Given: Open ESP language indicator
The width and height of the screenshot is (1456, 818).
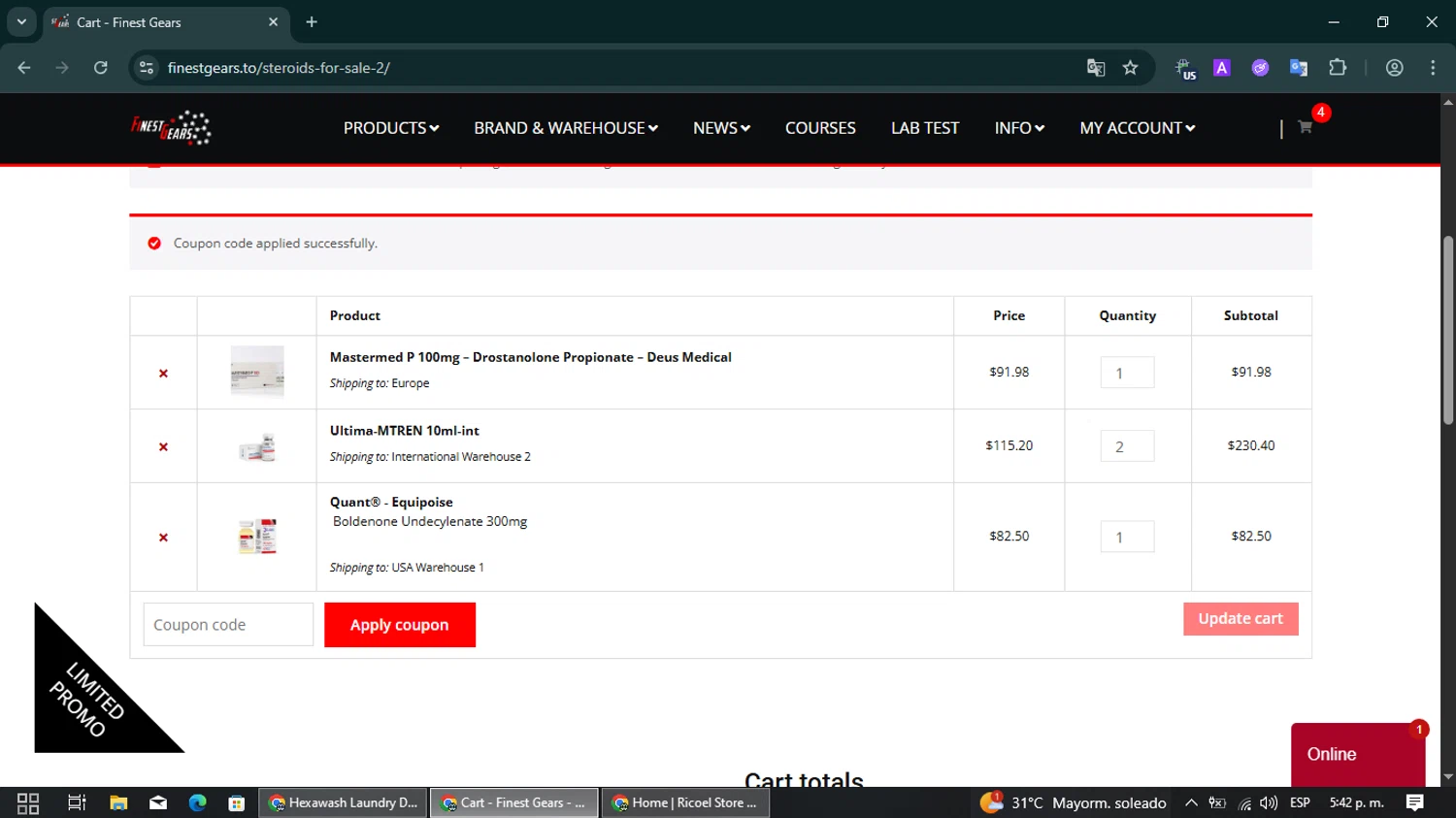Looking at the screenshot, I should 1300,803.
